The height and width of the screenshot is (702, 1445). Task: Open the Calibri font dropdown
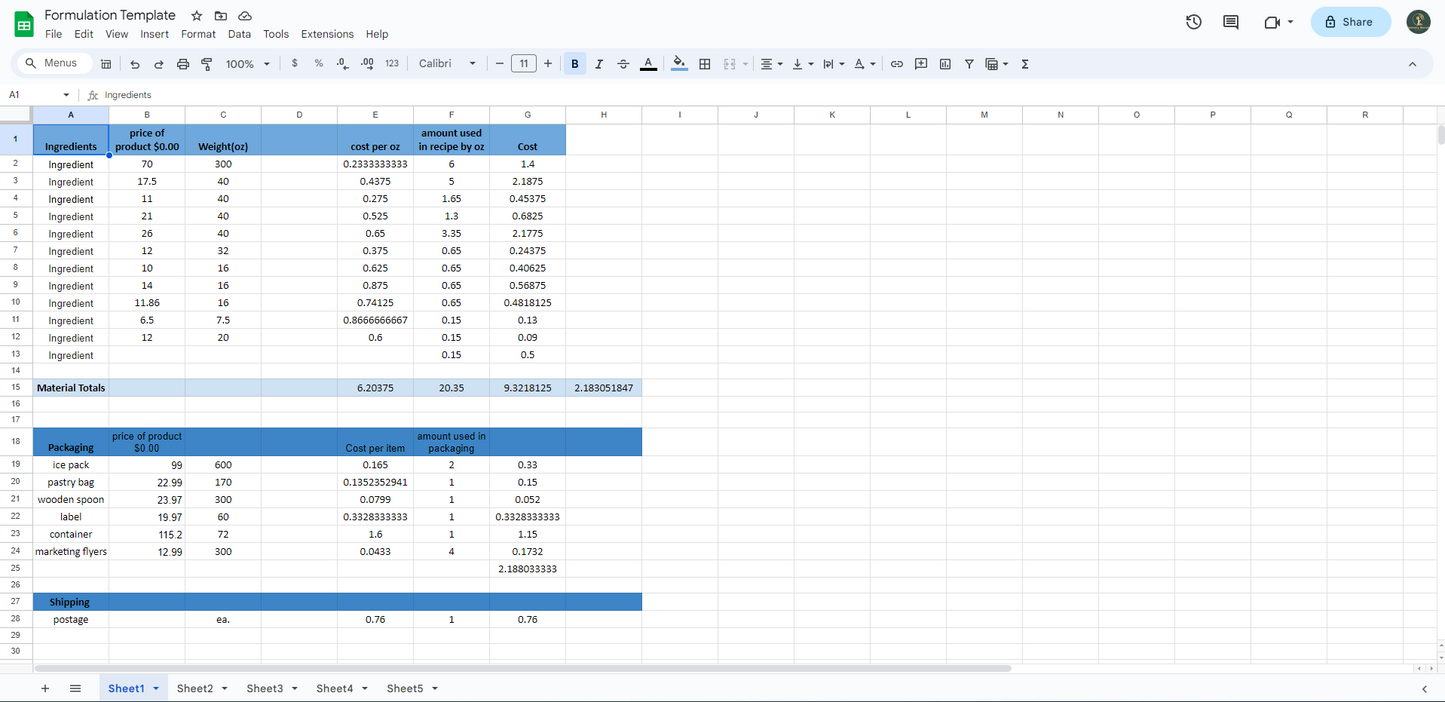pyautogui.click(x=447, y=64)
